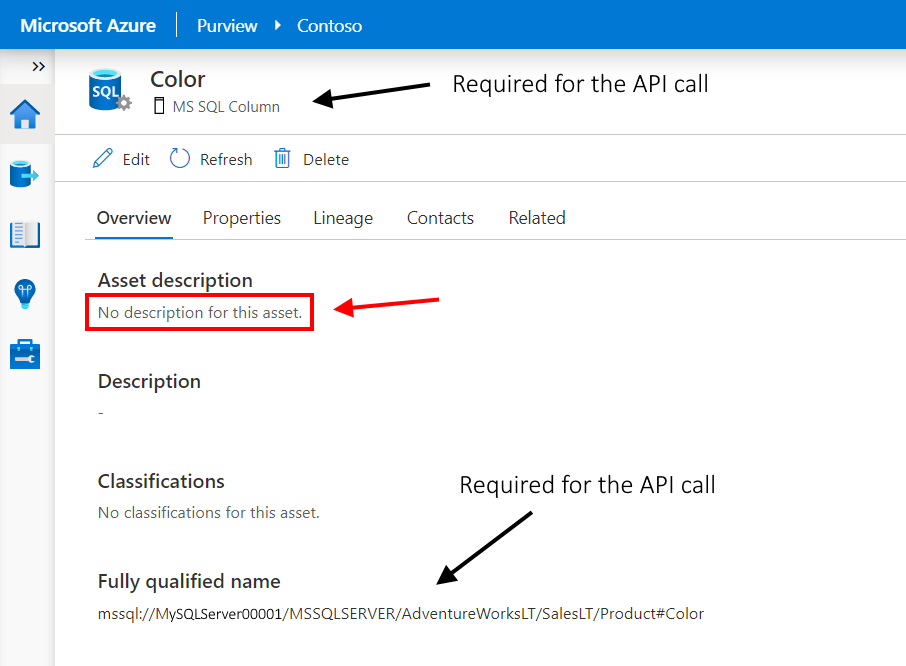The image size is (906, 666).
Task: Click Contoso in the breadcrumb
Action: click(x=329, y=25)
